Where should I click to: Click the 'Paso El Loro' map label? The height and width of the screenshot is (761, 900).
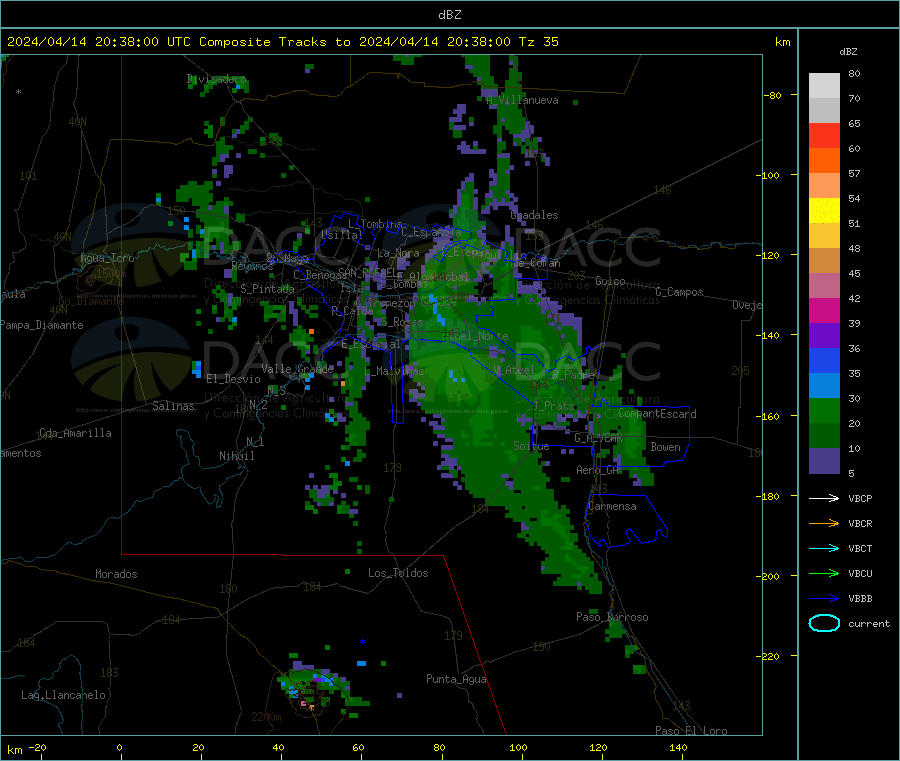(691, 731)
